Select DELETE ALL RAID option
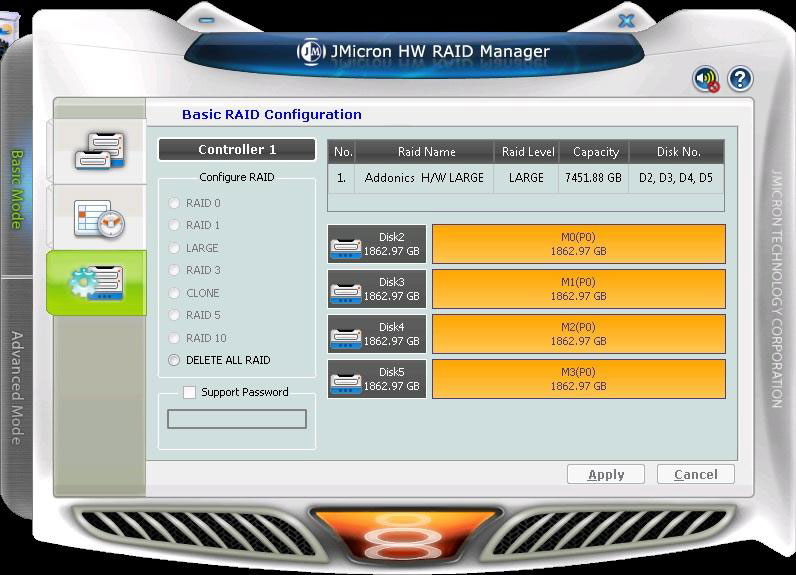This screenshot has height=575, width=796. [174, 360]
